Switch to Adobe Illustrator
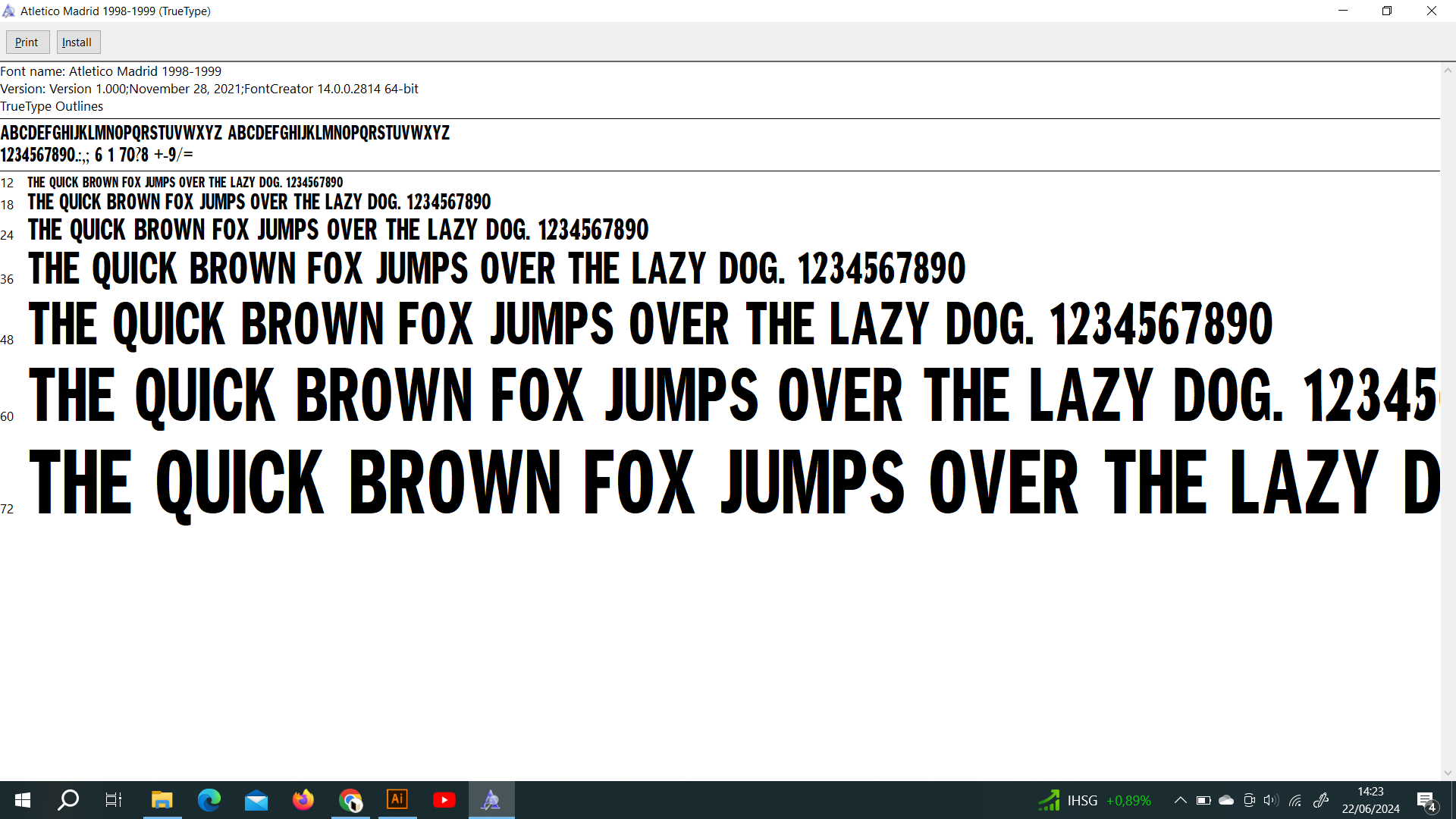 coord(397,800)
